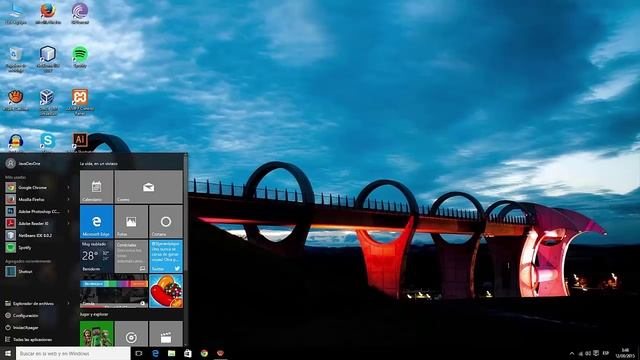Open the grey tile with chat bubble icon
The width and height of the screenshot is (640, 360).
click(131, 256)
